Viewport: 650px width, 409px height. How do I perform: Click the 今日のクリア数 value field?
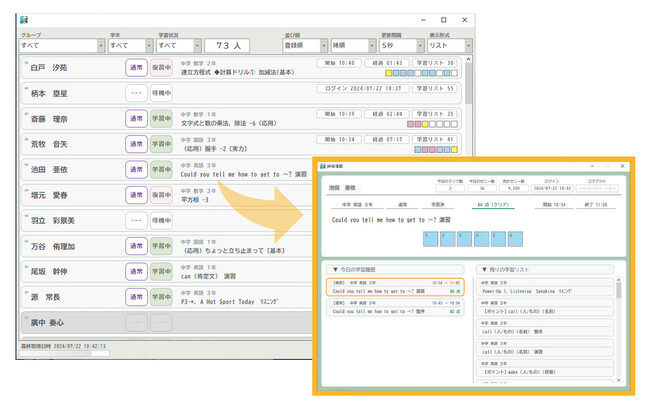(450, 188)
